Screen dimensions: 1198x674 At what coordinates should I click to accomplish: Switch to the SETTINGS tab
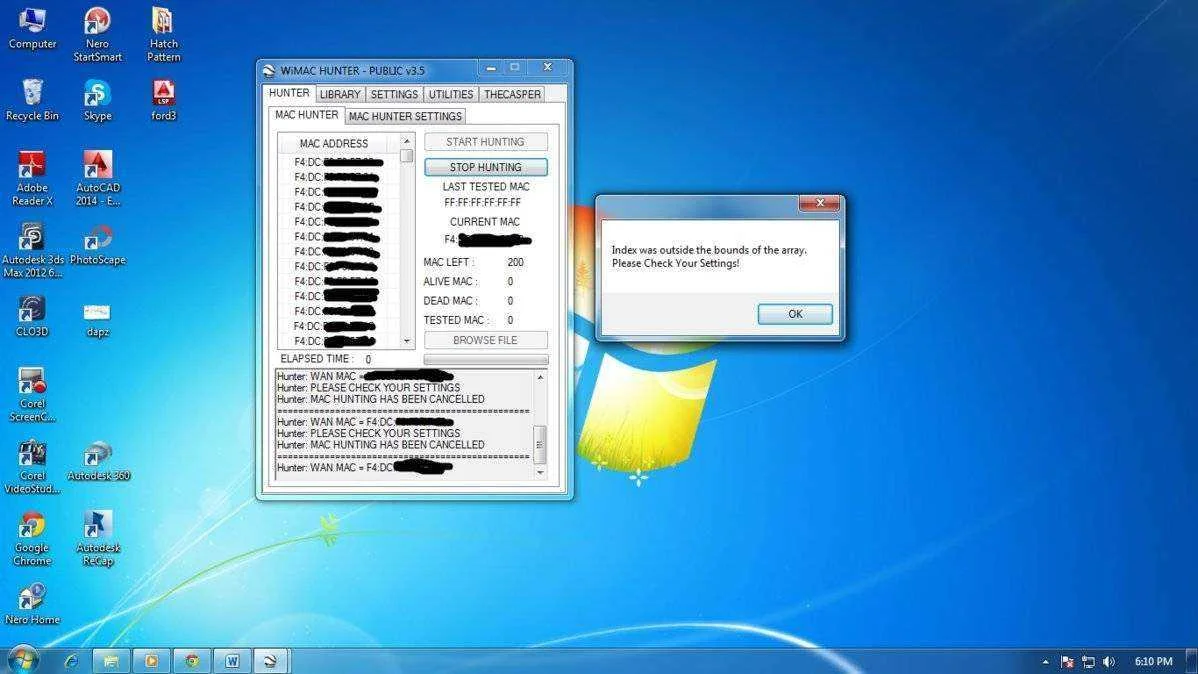click(x=394, y=94)
